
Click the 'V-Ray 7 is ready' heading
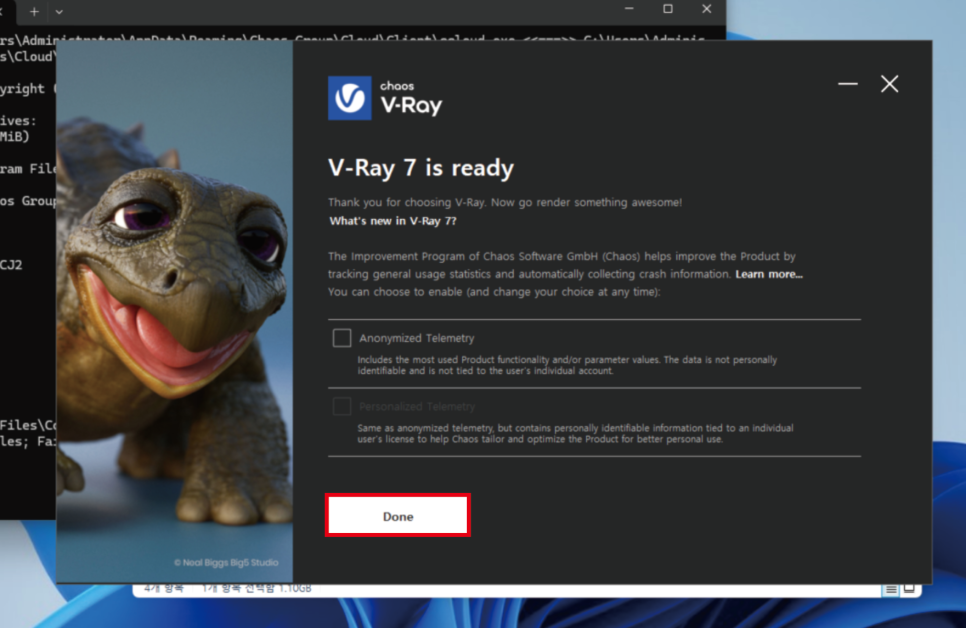tap(421, 168)
